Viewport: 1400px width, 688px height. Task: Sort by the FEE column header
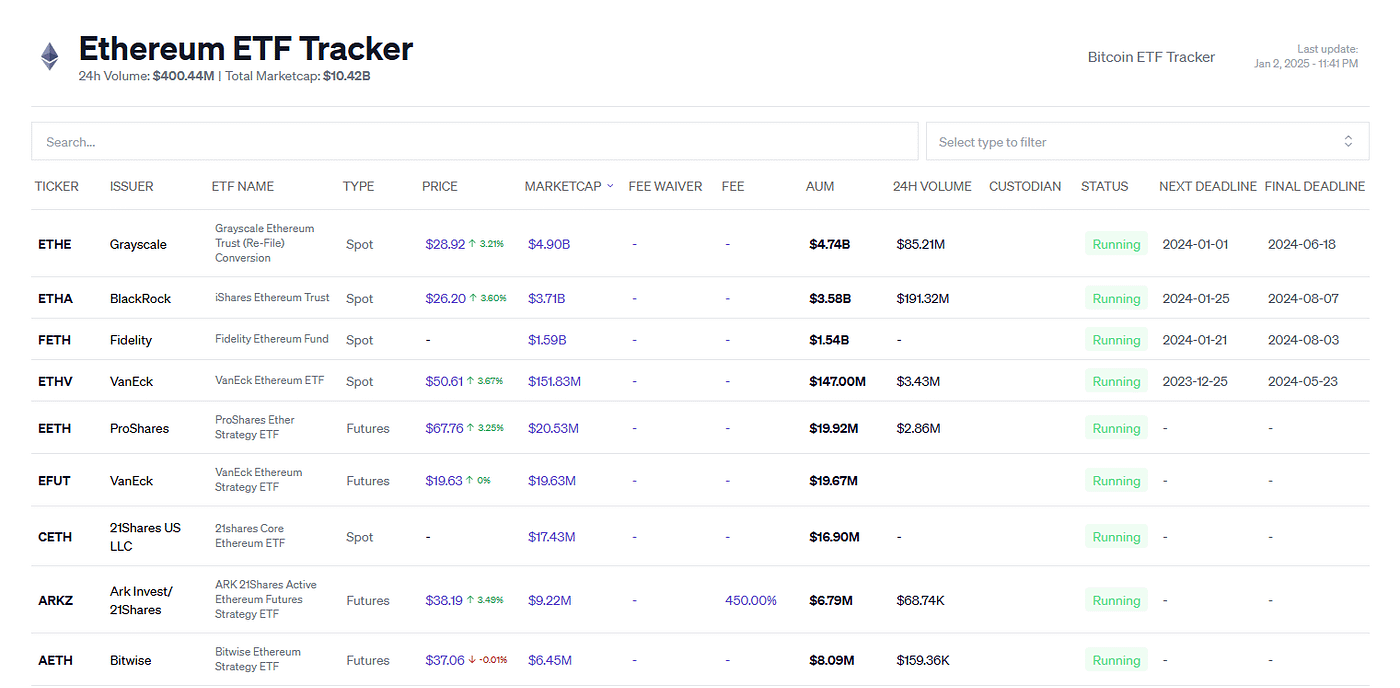coord(733,186)
